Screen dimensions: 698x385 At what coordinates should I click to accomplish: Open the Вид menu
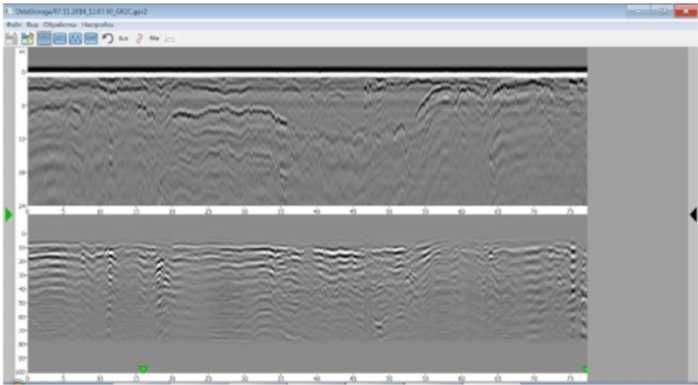(x=32, y=25)
